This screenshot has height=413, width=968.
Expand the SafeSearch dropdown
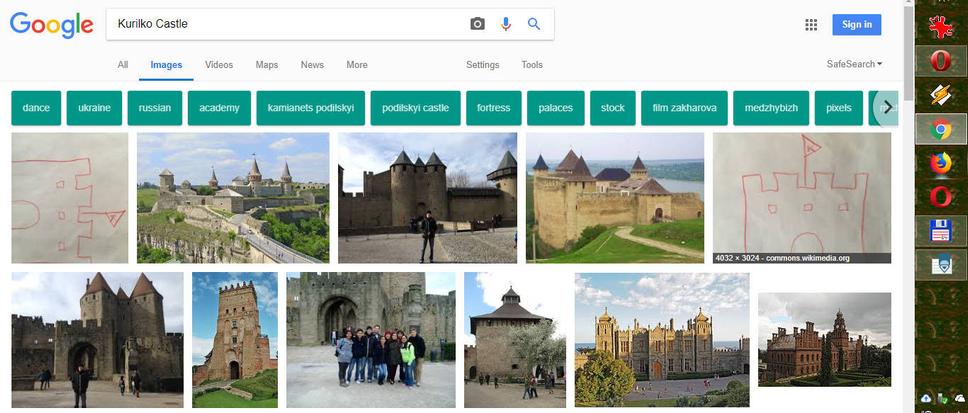pos(854,65)
